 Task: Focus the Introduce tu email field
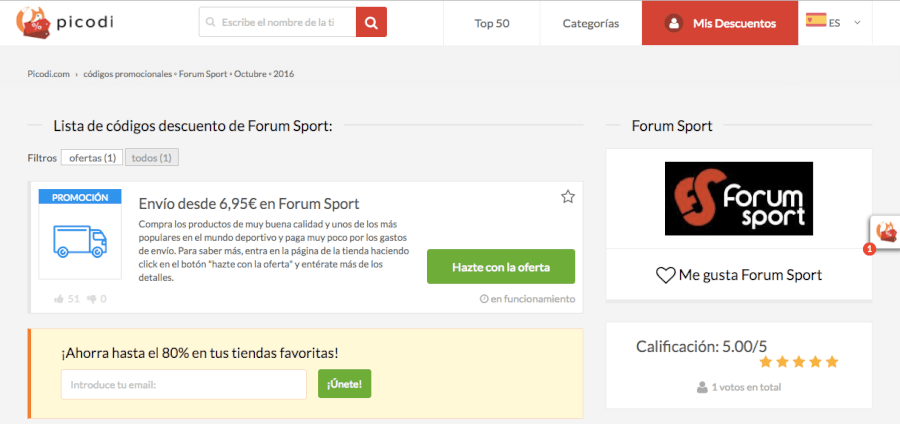click(x=184, y=384)
